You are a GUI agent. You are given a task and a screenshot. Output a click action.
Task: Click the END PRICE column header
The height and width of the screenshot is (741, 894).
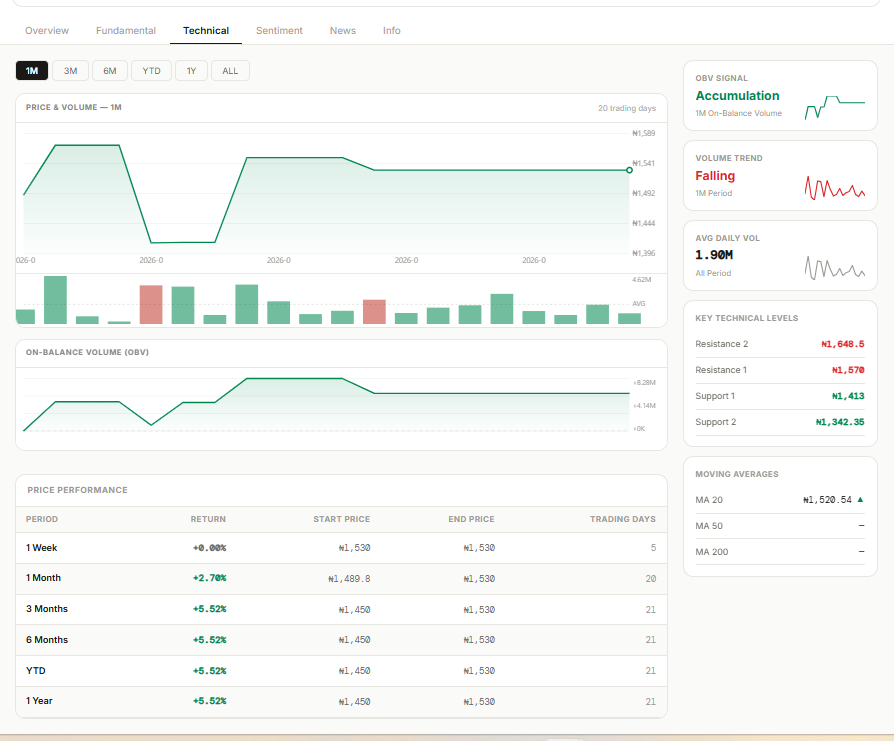point(471,519)
